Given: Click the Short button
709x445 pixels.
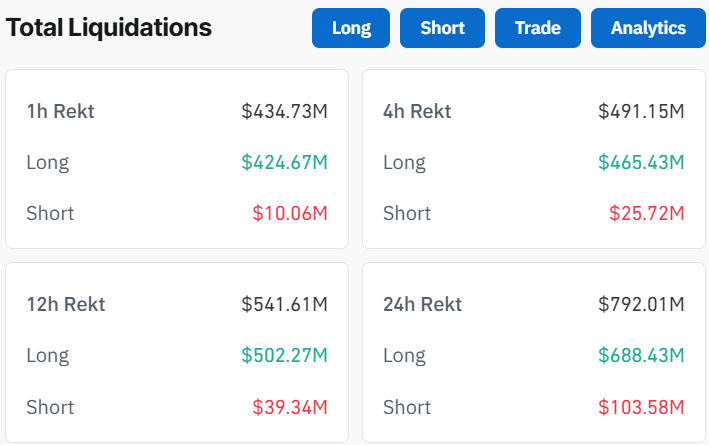Looking at the screenshot, I should pos(442,28).
